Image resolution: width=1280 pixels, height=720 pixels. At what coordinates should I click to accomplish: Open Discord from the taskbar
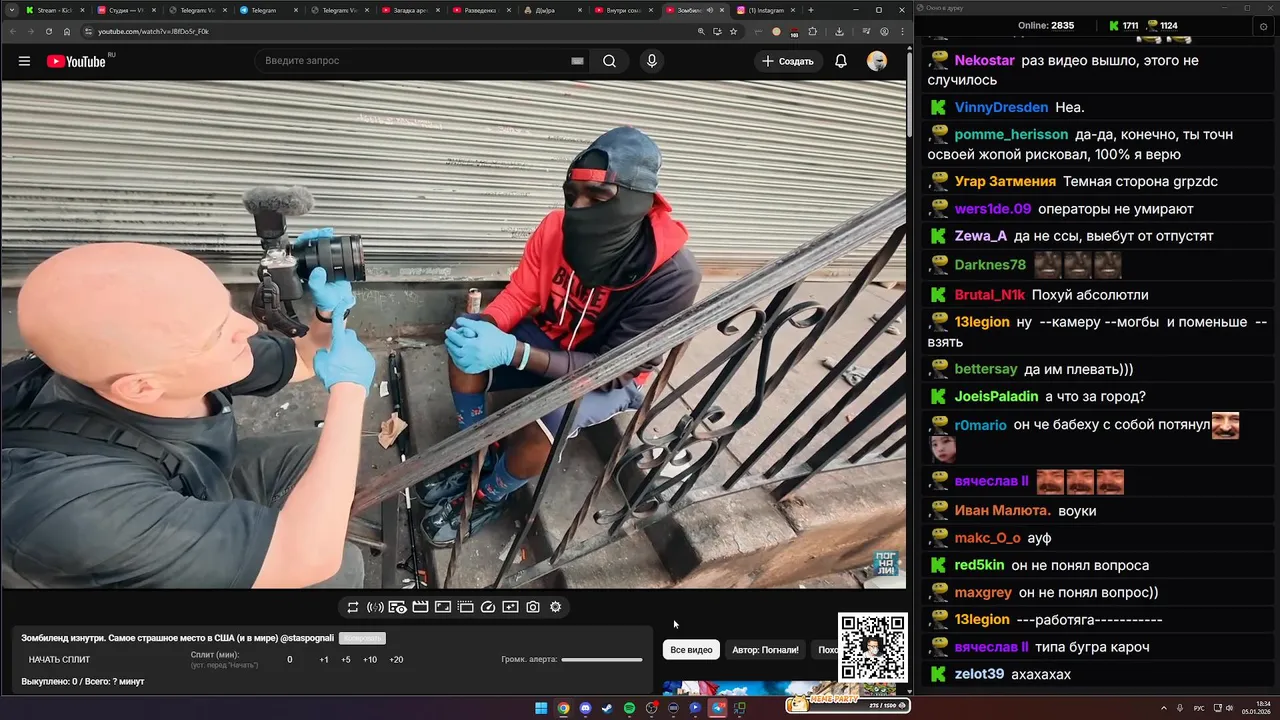coord(585,708)
